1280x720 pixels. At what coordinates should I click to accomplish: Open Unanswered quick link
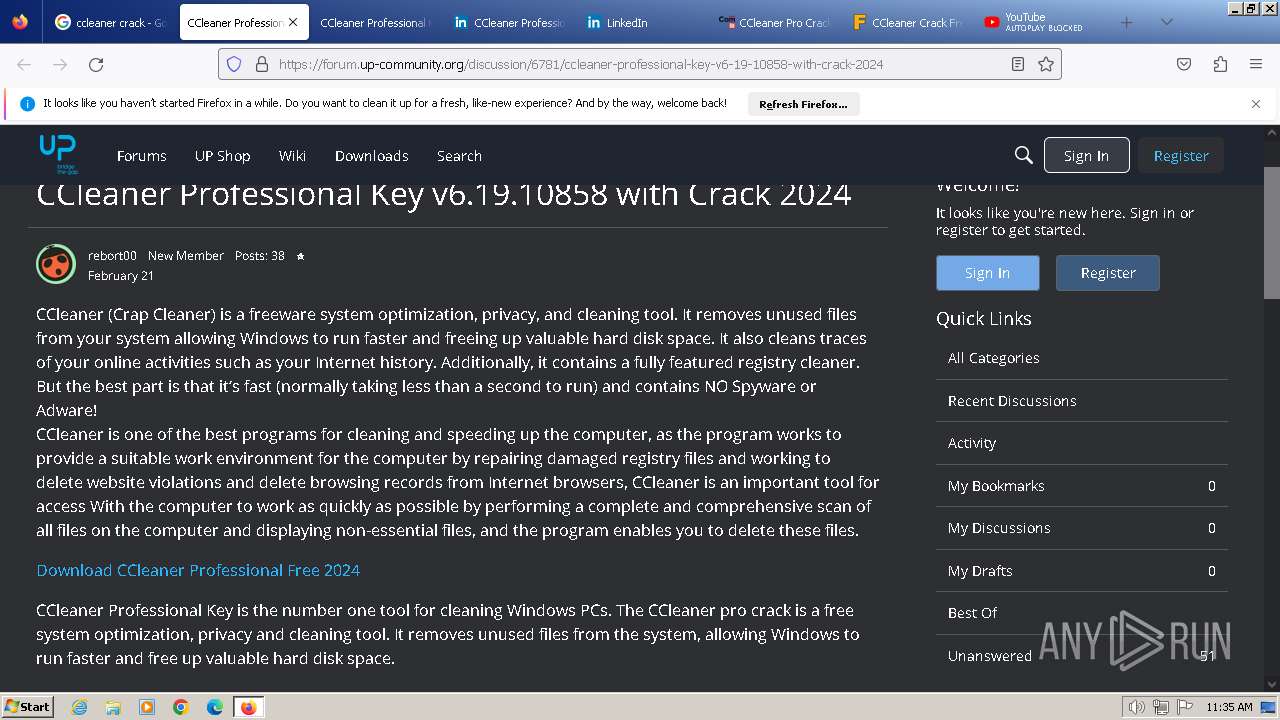pos(1082,655)
